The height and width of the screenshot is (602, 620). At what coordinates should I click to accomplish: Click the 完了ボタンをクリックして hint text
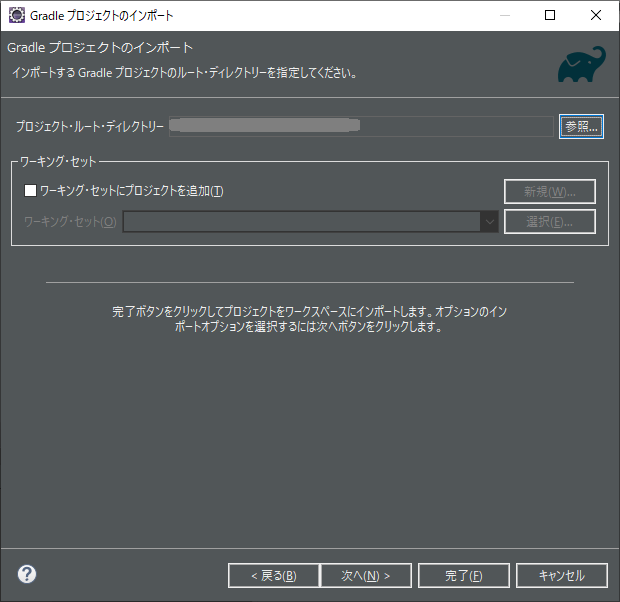coord(310,319)
